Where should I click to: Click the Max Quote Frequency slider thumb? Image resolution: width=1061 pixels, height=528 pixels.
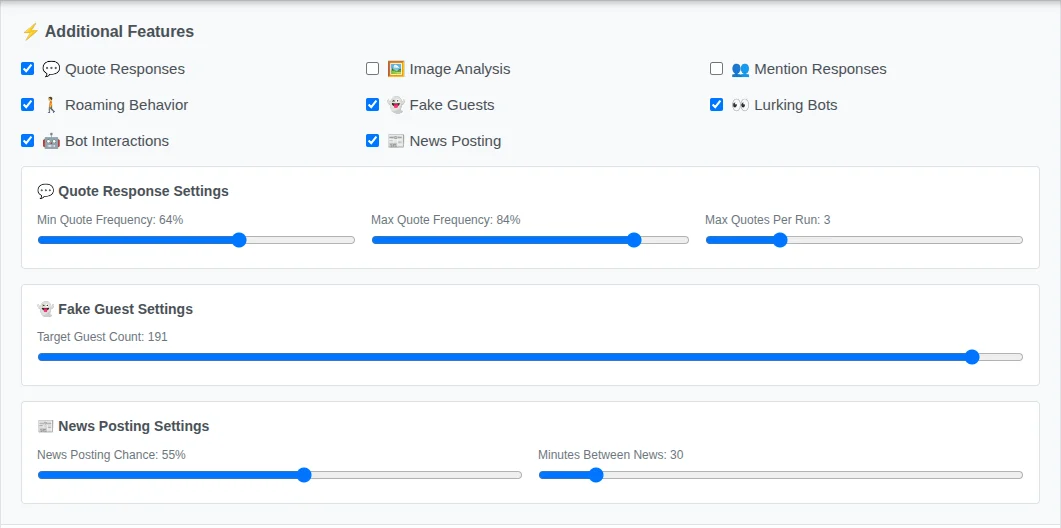pos(634,240)
